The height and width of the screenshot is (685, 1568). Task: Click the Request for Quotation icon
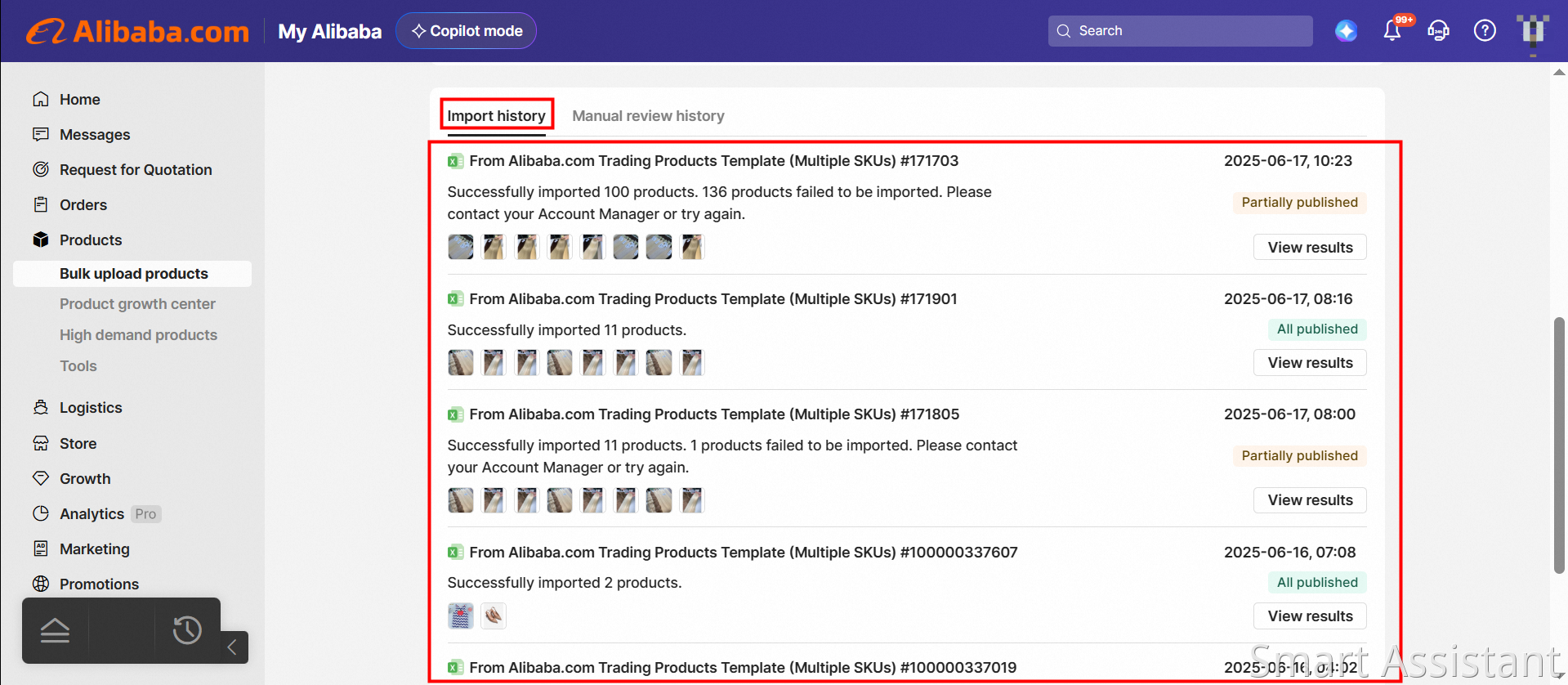41,169
